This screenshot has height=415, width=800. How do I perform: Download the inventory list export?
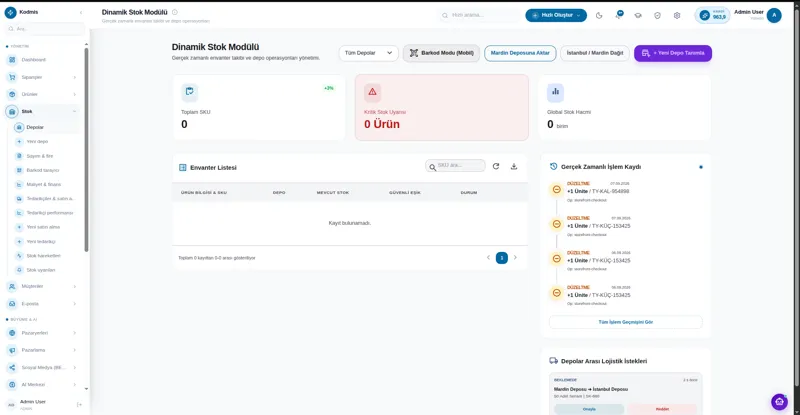[x=514, y=166]
